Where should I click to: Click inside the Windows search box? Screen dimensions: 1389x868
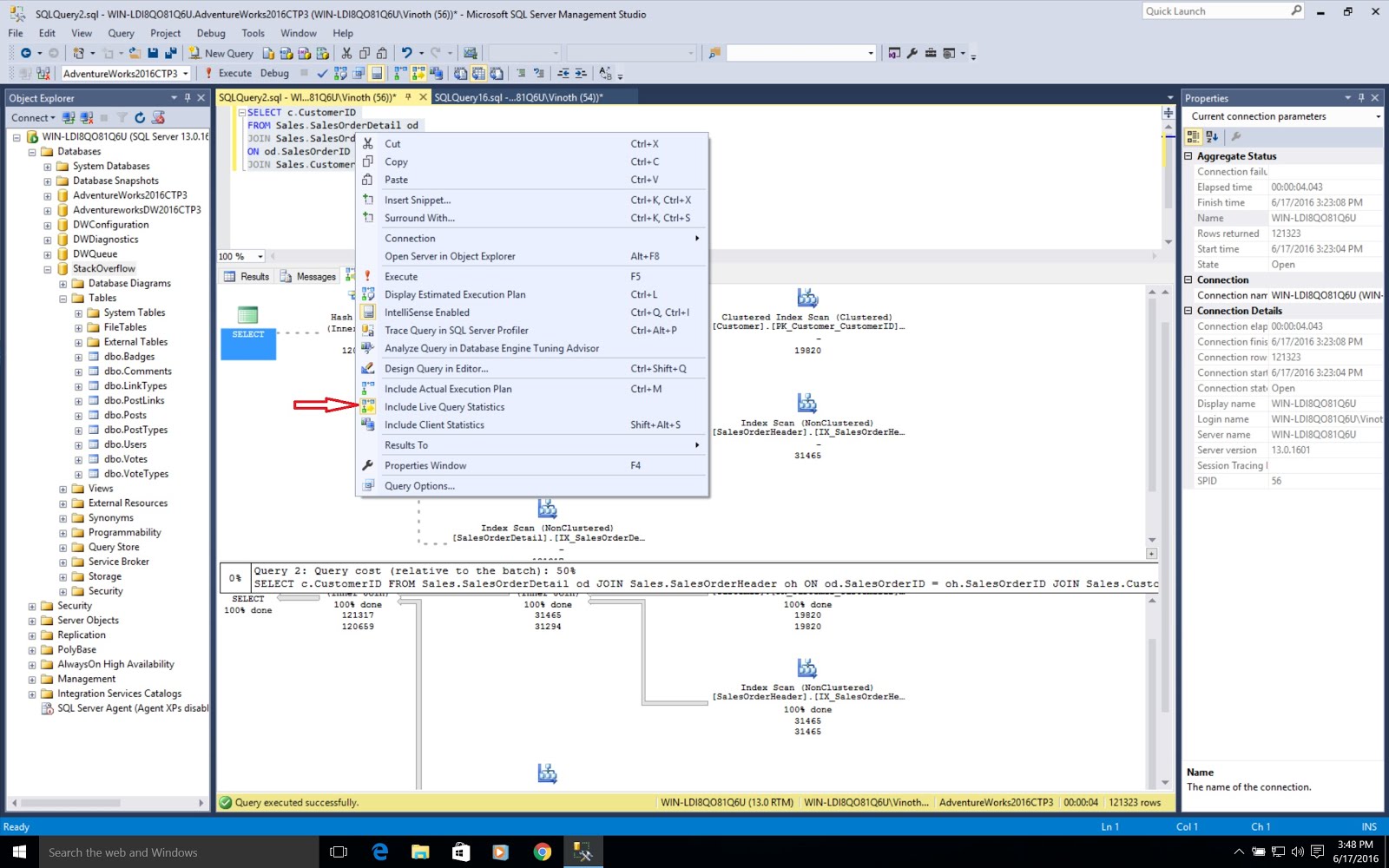pos(174,852)
